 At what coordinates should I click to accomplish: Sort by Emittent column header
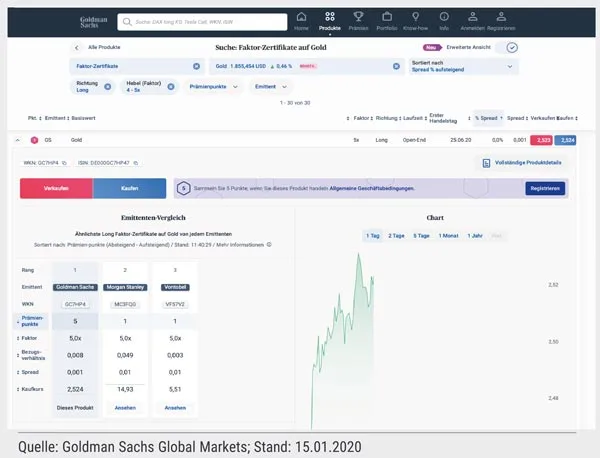pyautogui.click(x=55, y=118)
